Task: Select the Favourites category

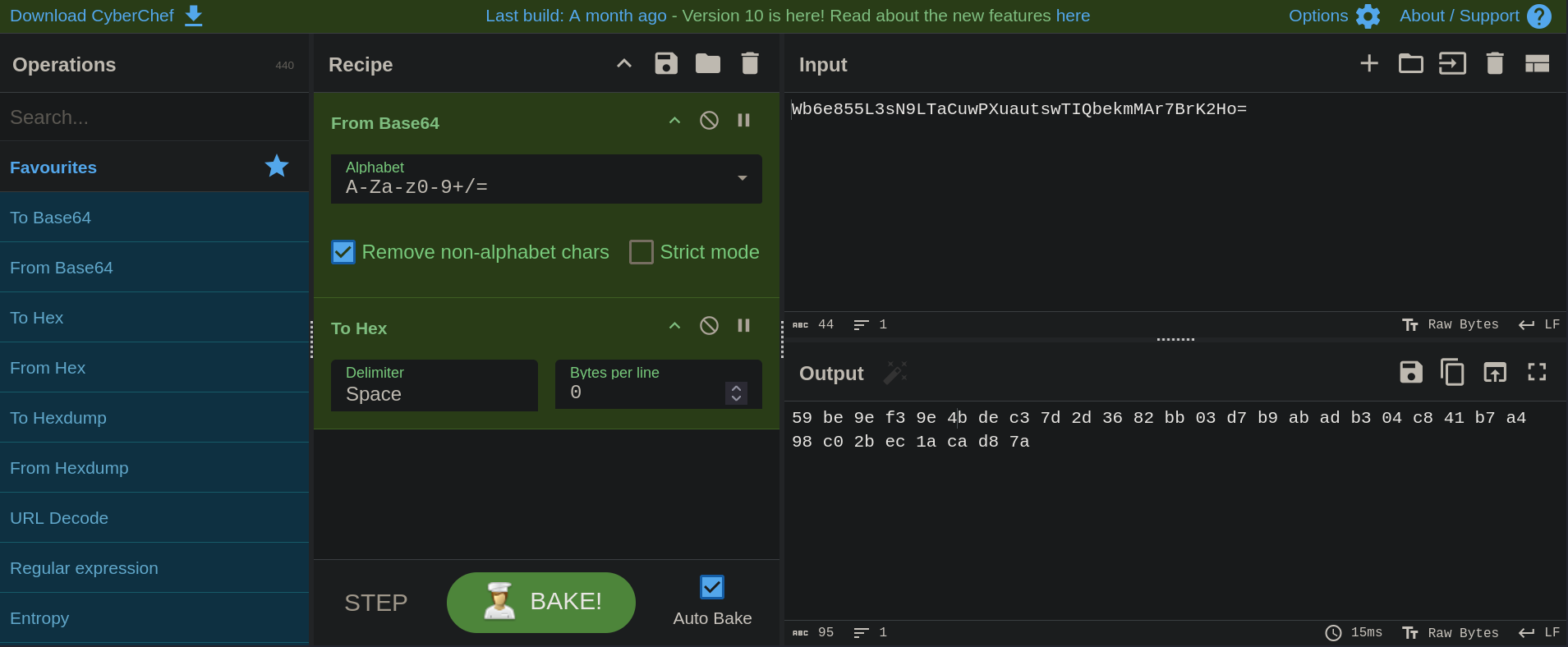Action: coord(154,167)
